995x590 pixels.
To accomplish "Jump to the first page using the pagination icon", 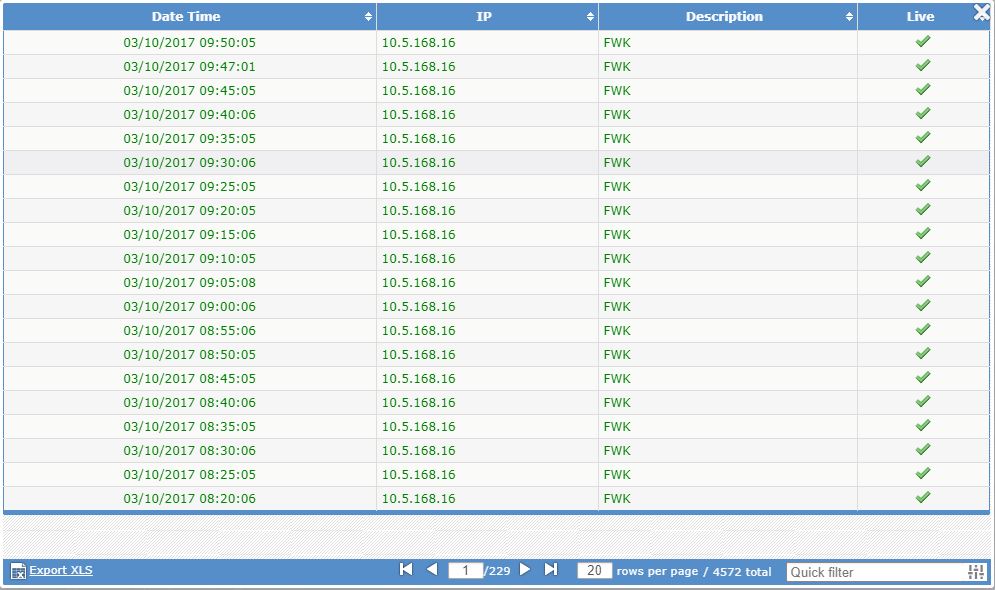I will pyautogui.click(x=405, y=568).
